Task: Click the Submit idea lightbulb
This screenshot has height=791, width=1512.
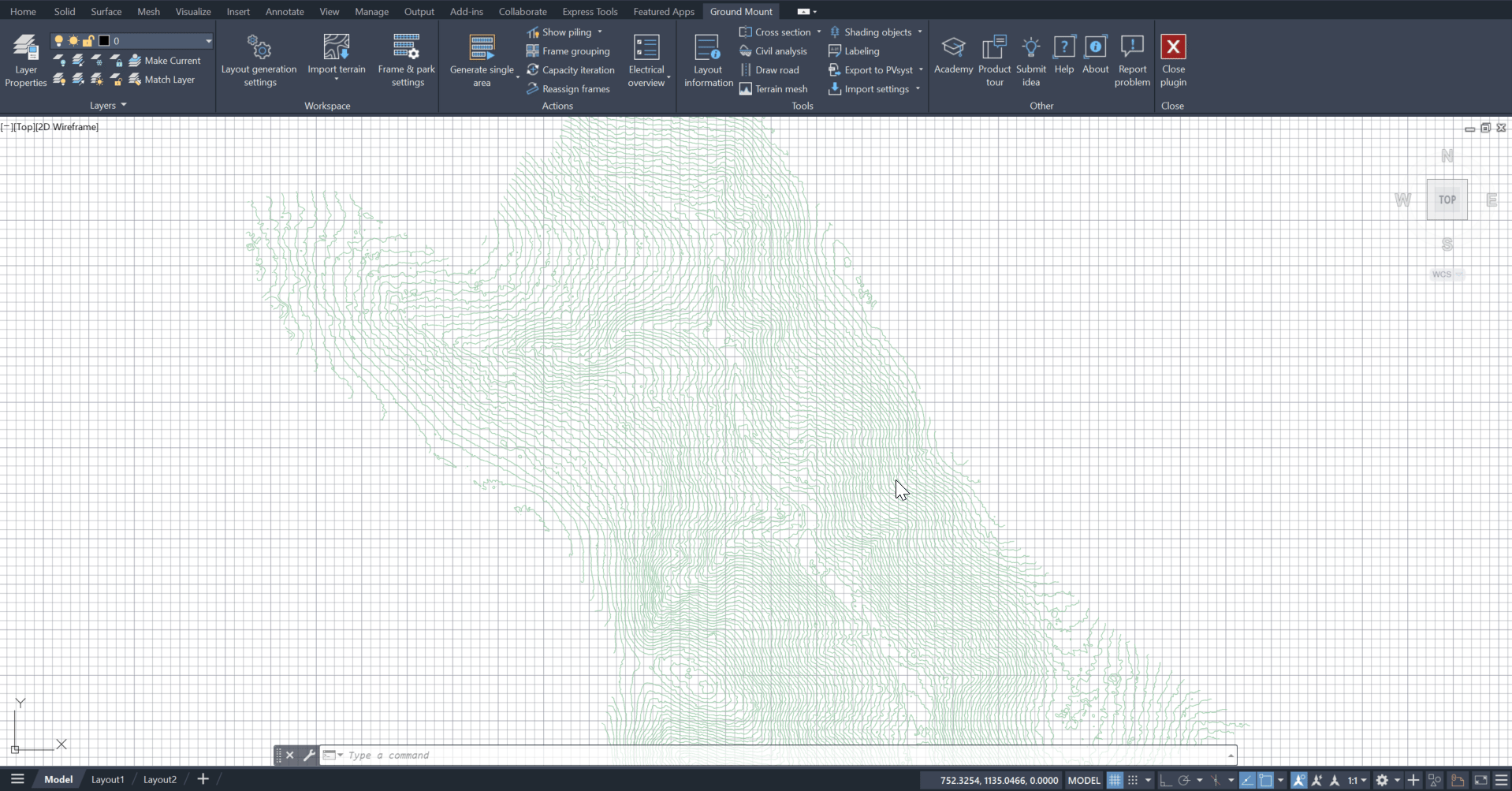Action: (1031, 47)
